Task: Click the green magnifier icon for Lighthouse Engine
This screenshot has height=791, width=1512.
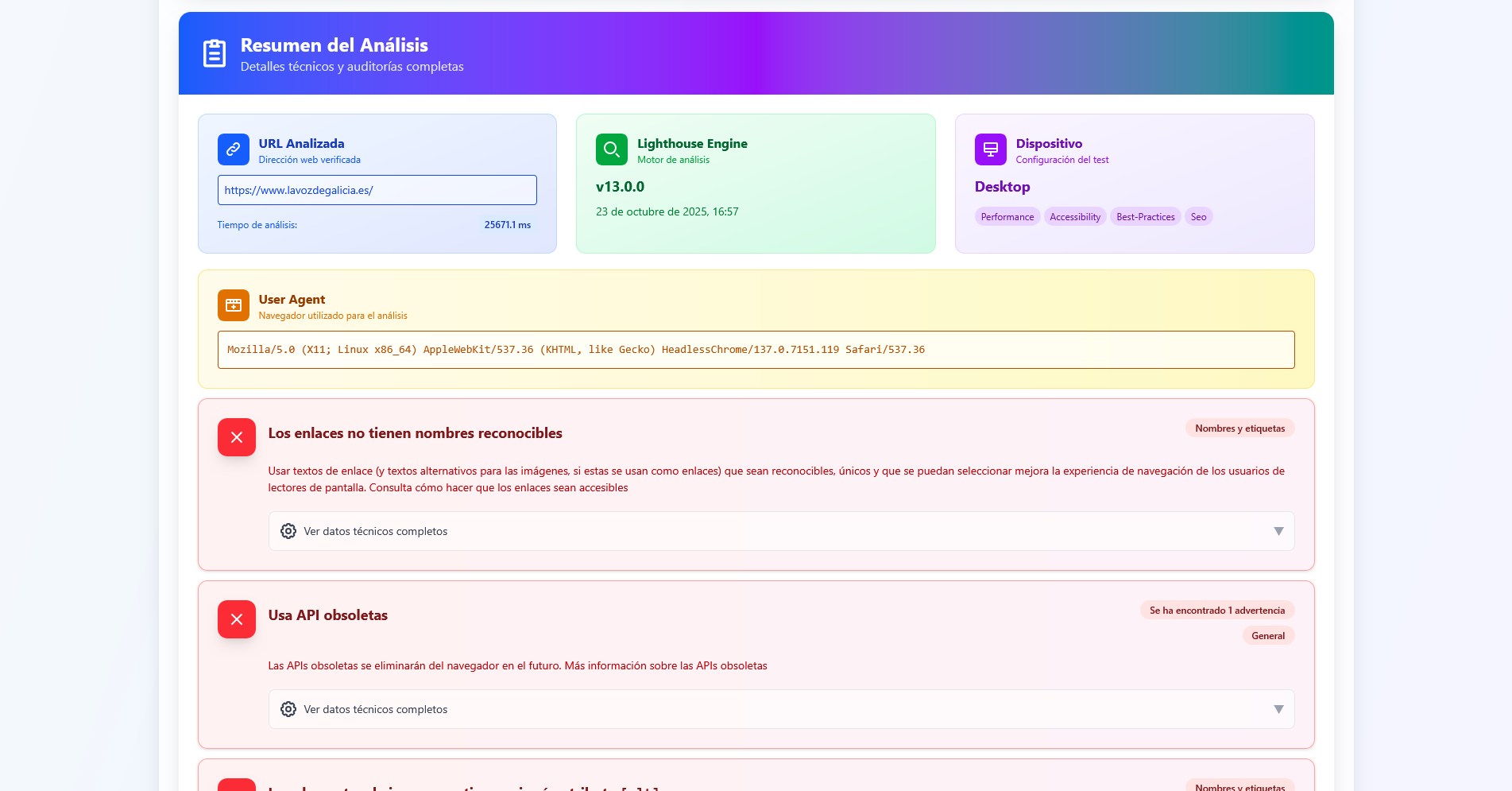Action: pos(611,149)
